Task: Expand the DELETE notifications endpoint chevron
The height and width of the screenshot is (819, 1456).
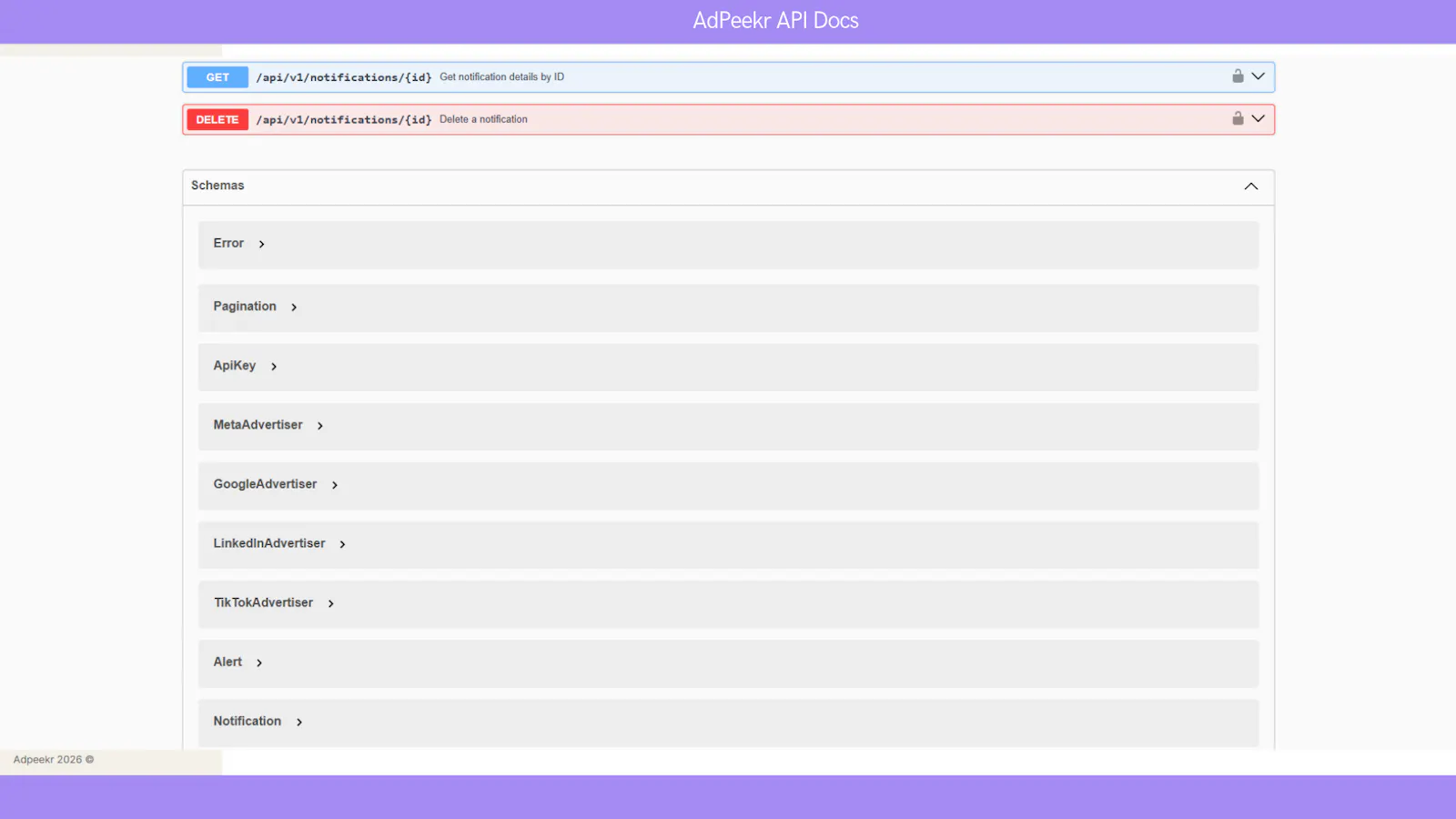Action: [x=1259, y=118]
